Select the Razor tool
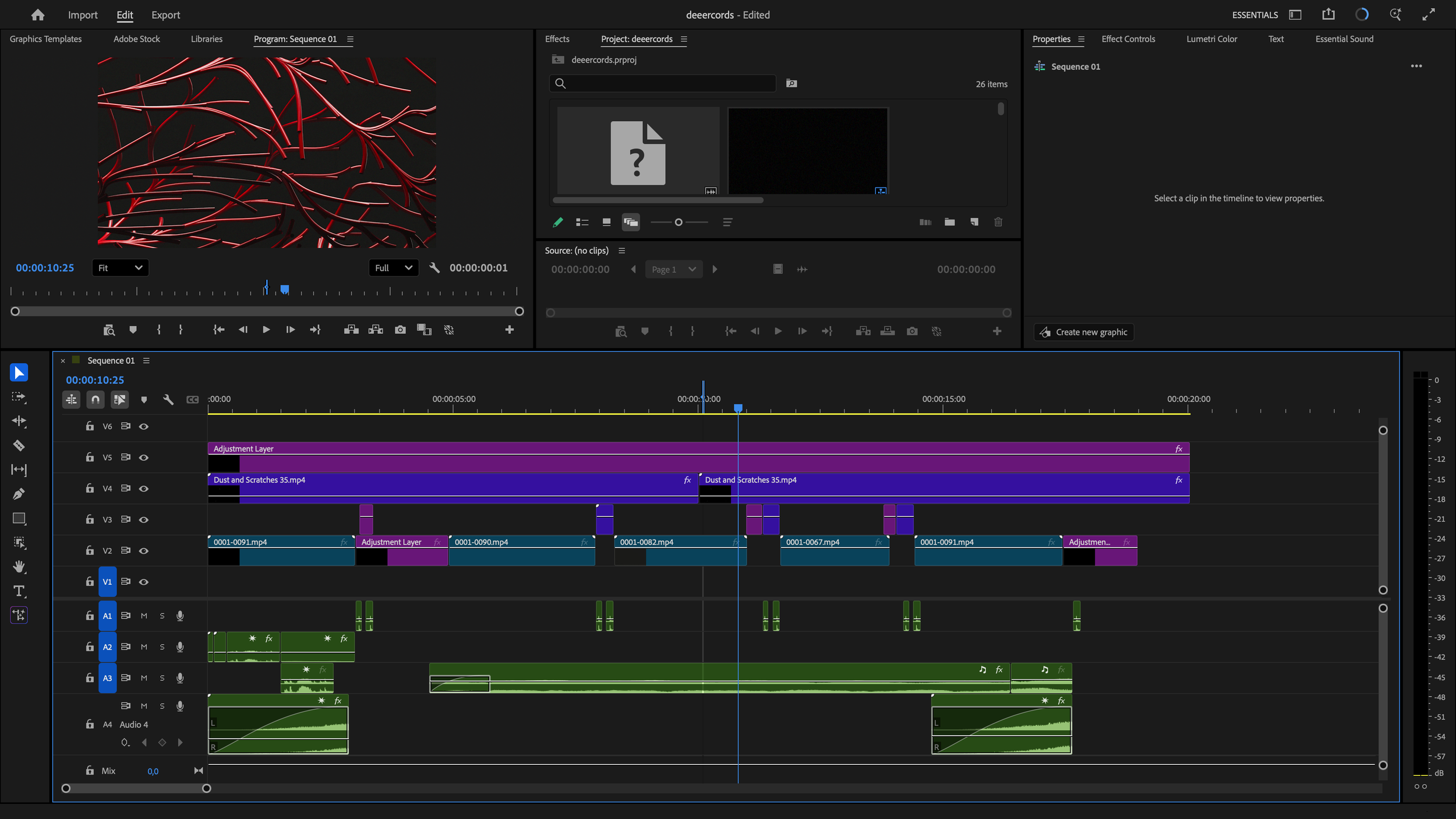This screenshot has height=819, width=1456. 19,446
